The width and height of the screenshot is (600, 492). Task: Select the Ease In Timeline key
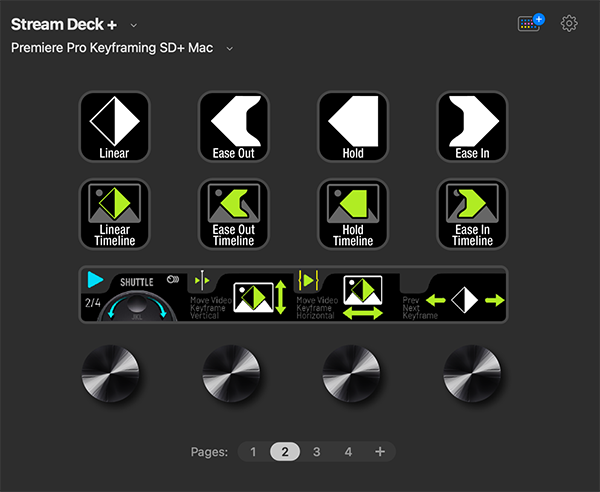472,214
